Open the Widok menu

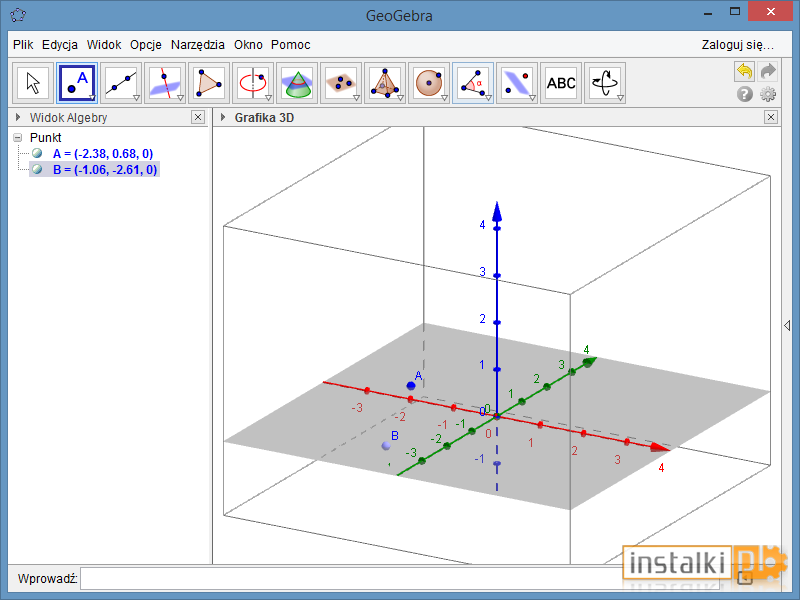tap(104, 45)
